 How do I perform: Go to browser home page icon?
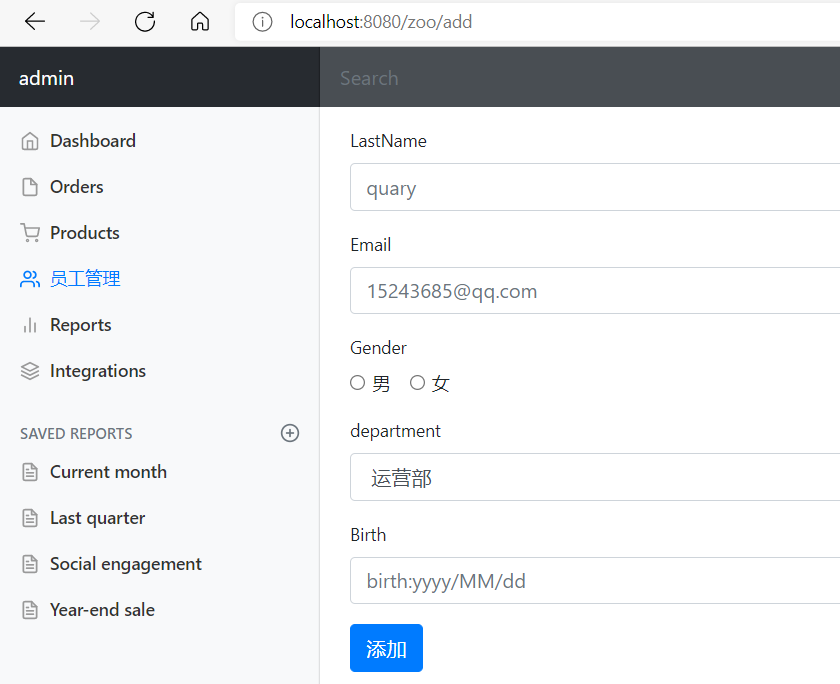[x=200, y=22]
